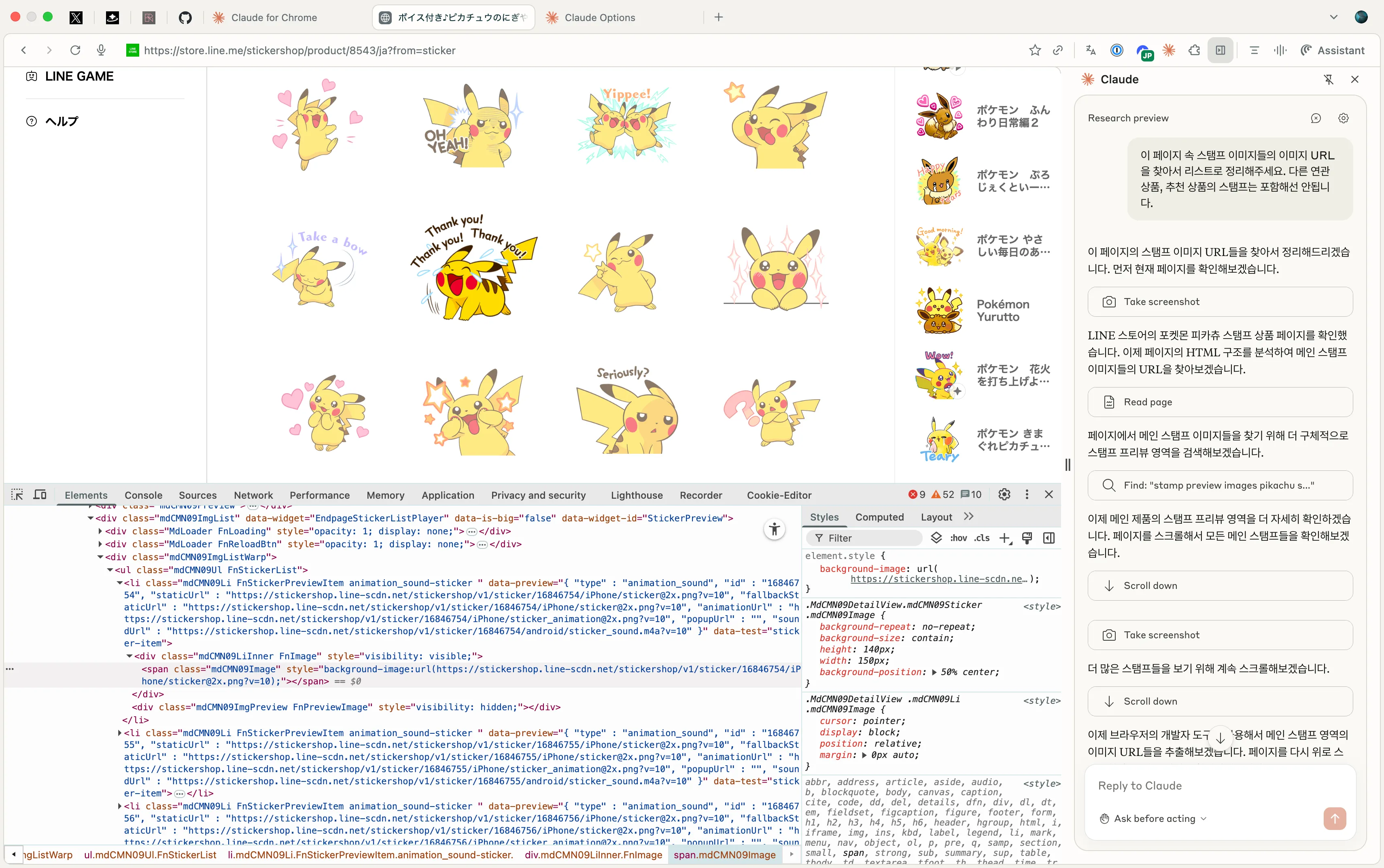1384x868 pixels.
Task: Click the rendering emulations paintbrush icon
Action: tap(1027, 538)
